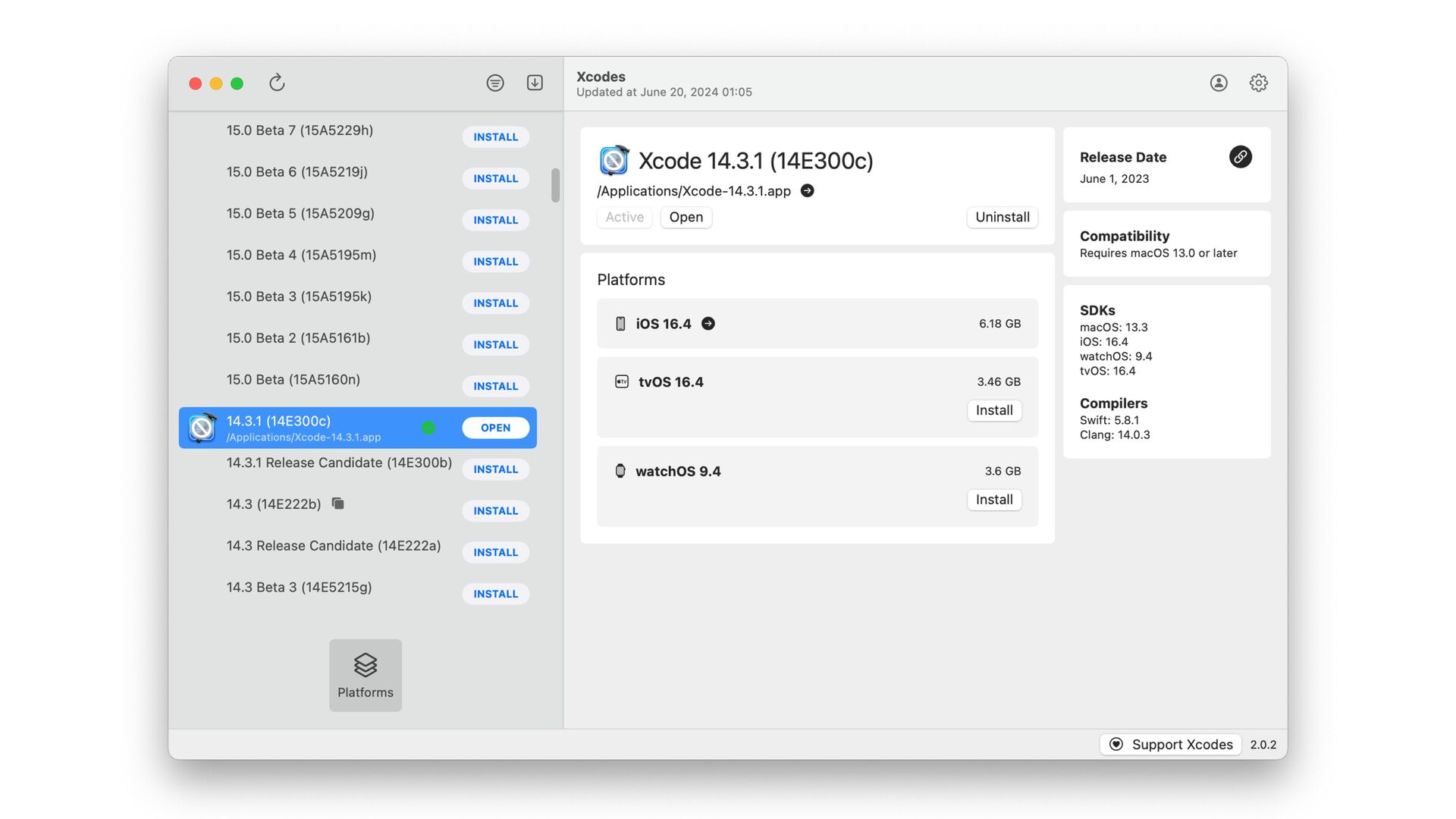
Task: Click the 'Updated at June 20, 2024' text
Action: pyautogui.click(x=664, y=93)
